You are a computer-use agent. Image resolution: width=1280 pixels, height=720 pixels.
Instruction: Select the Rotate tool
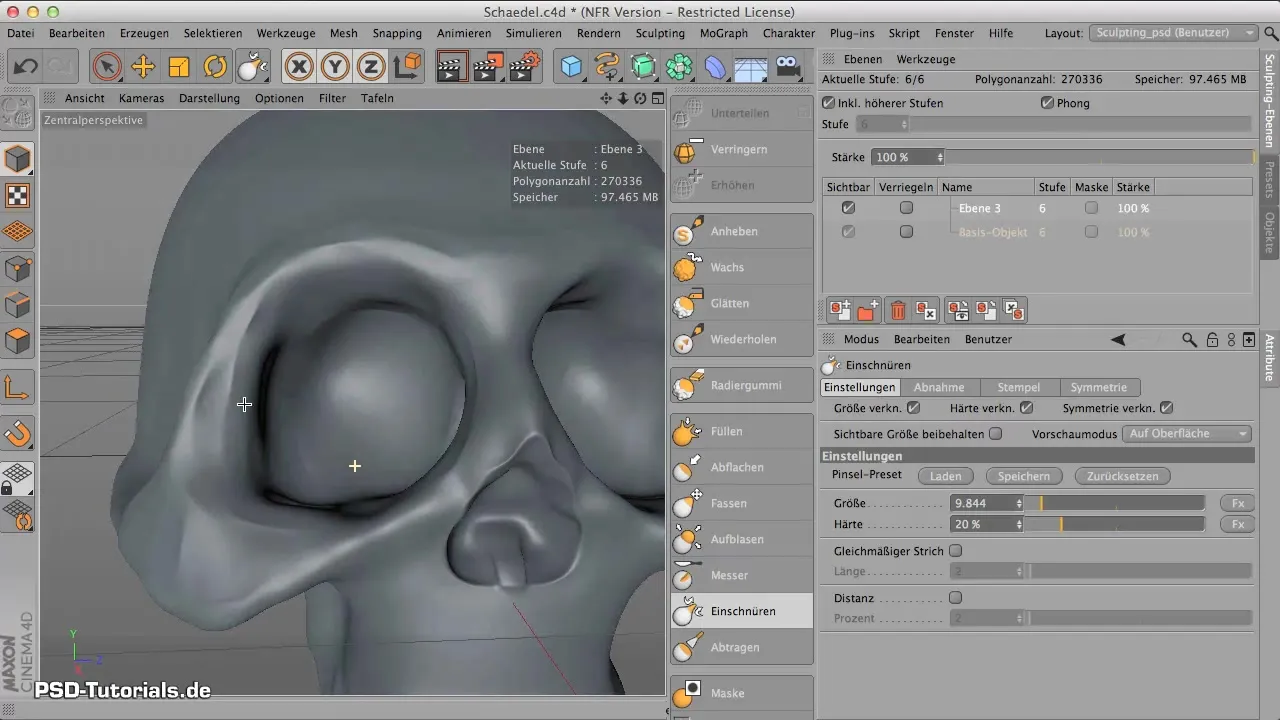point(215,67)
